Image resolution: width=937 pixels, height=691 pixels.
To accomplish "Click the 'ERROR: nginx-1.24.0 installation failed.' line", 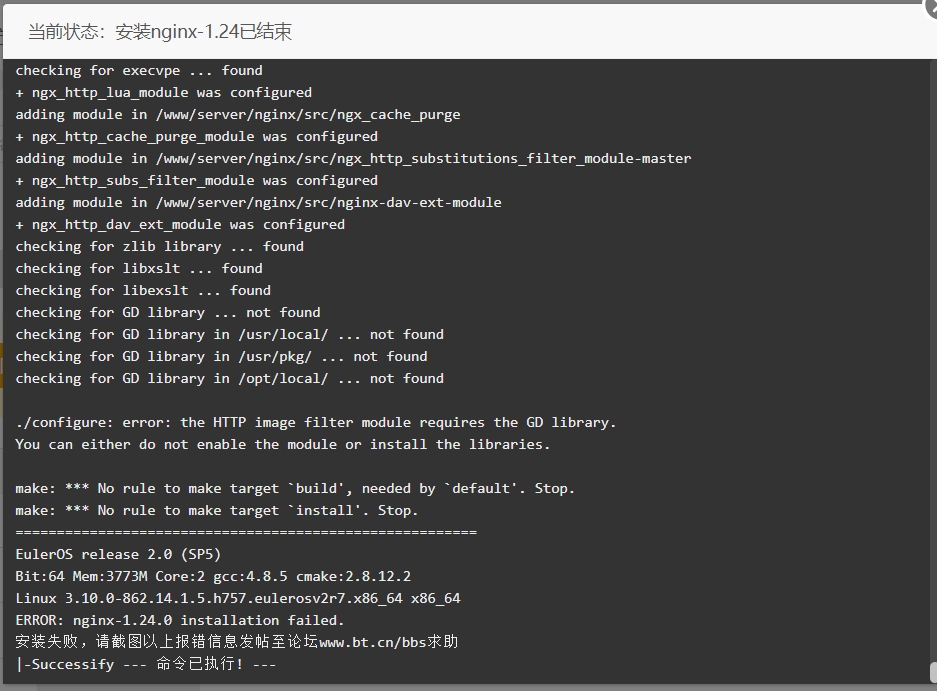I will 180,620.
